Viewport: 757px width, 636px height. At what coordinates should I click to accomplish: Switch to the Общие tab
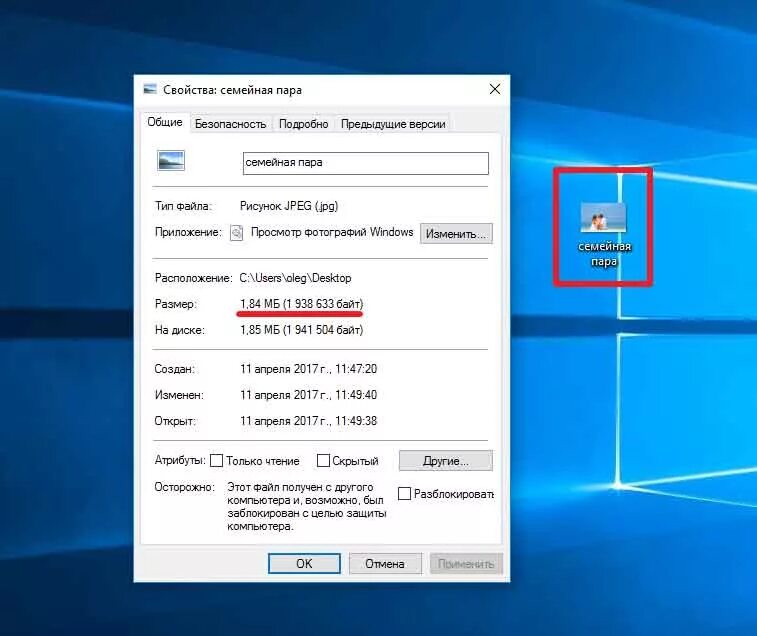[x=165, y=122]
